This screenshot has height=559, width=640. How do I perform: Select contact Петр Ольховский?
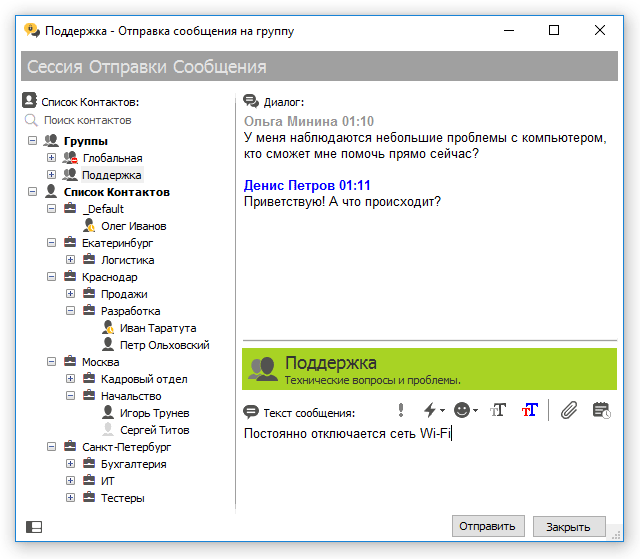point(164,345)
